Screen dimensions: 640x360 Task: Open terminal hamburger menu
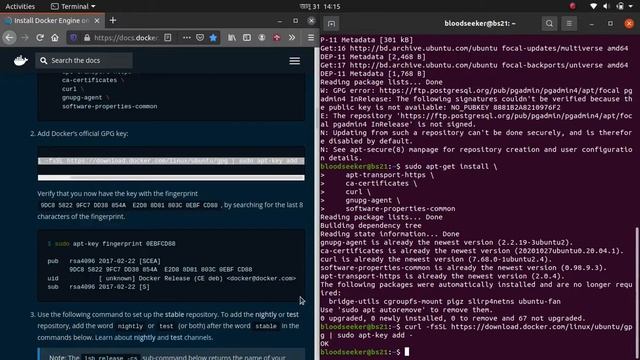click(x=569, y=24)
